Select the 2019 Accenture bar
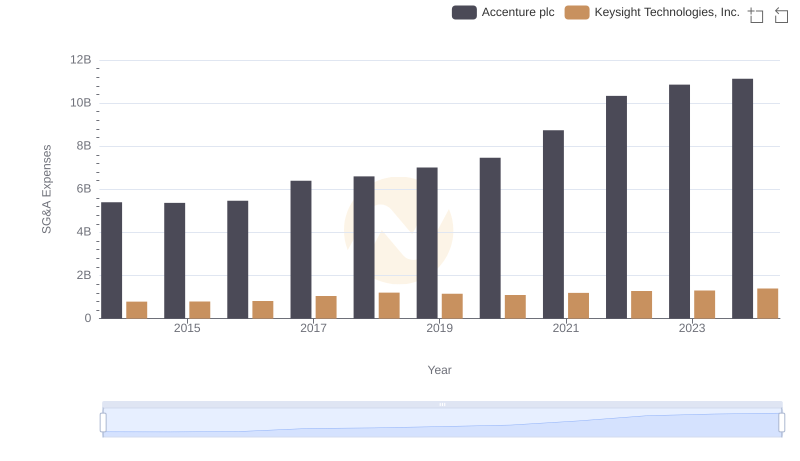This screenshot has height=461, width=800. coord(427,243)
